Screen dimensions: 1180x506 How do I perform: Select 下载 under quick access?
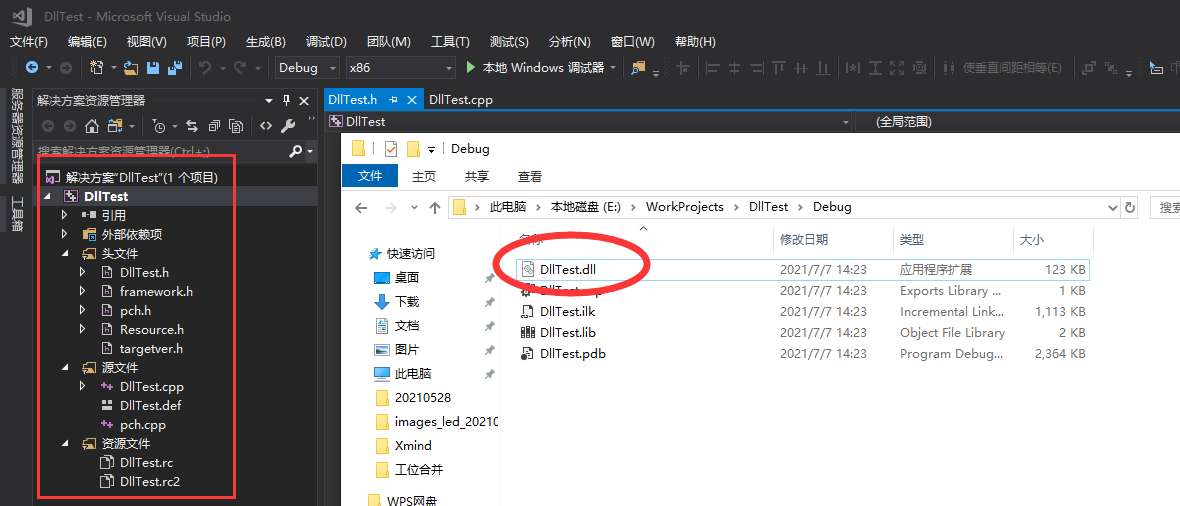tap(407, 302)
